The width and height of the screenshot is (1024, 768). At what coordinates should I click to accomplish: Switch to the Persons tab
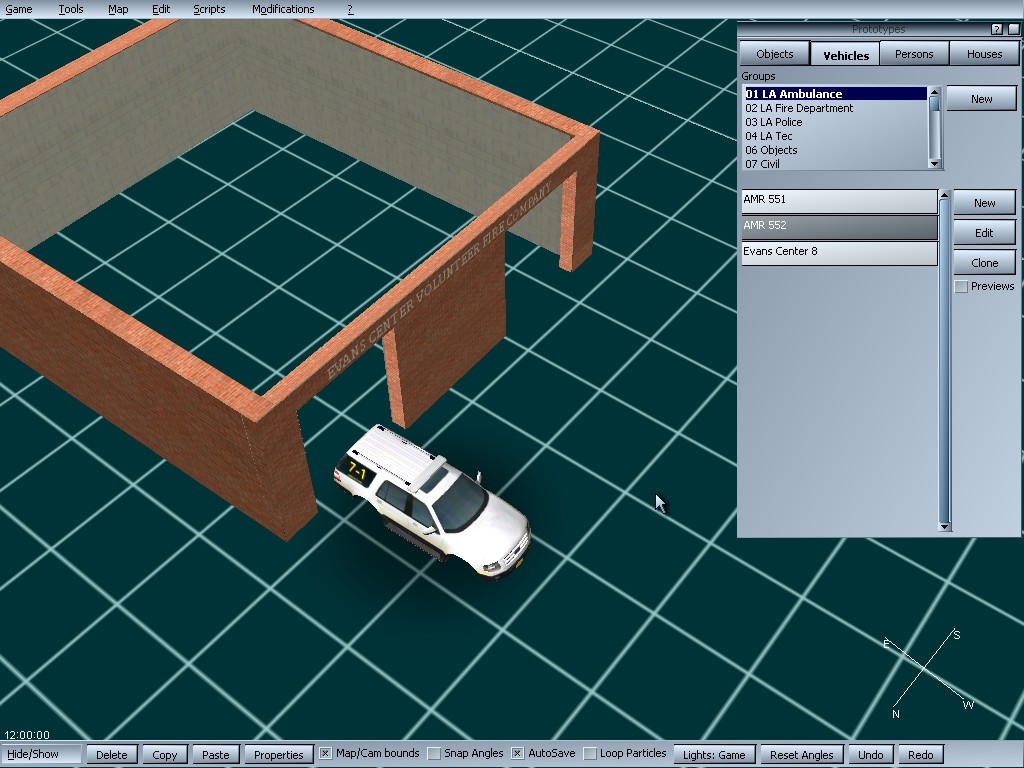click(x=914, y=54)
